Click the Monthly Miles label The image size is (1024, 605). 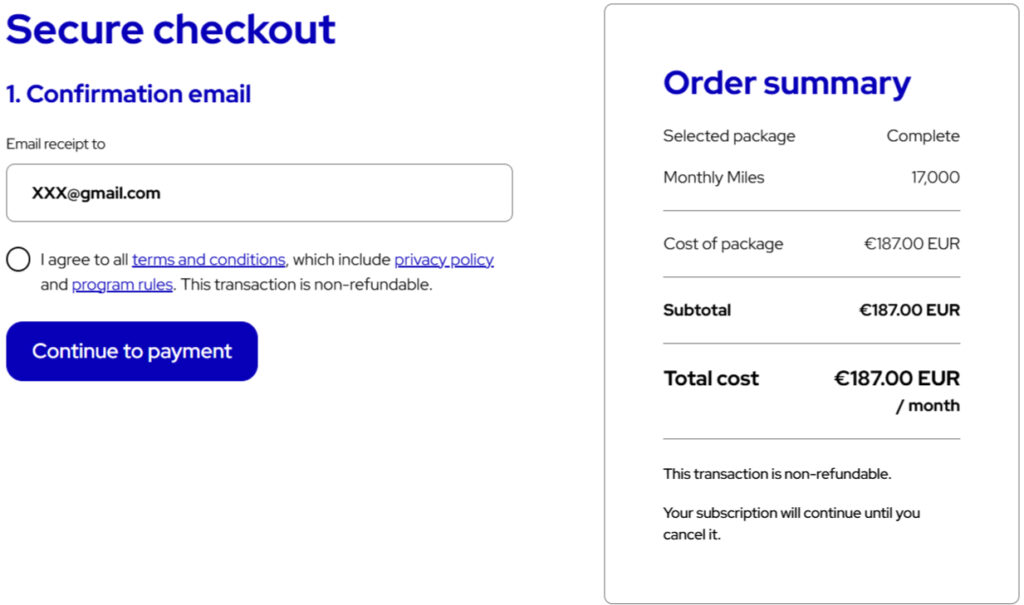713,178
